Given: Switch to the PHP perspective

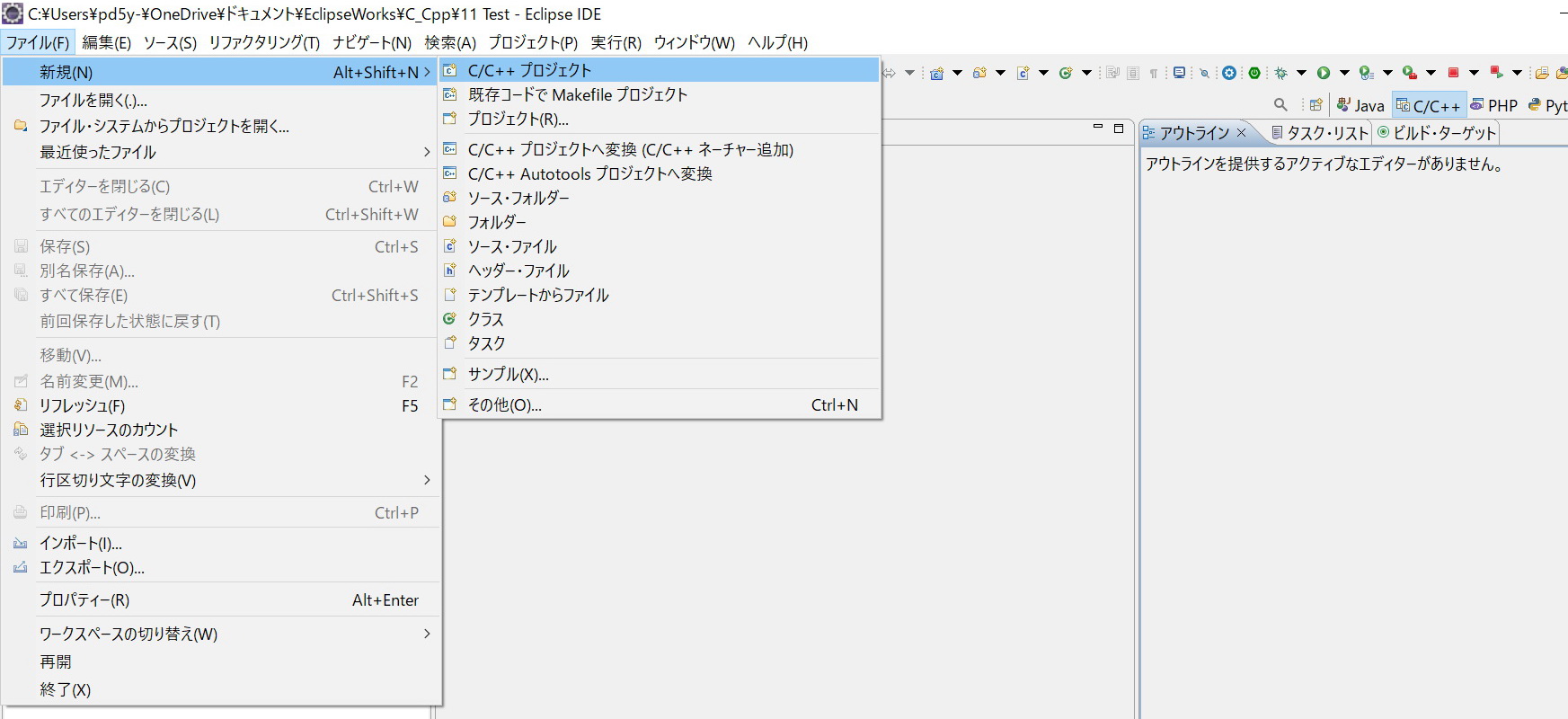Looking at the screenshot, I should [x=1494, y=105].
